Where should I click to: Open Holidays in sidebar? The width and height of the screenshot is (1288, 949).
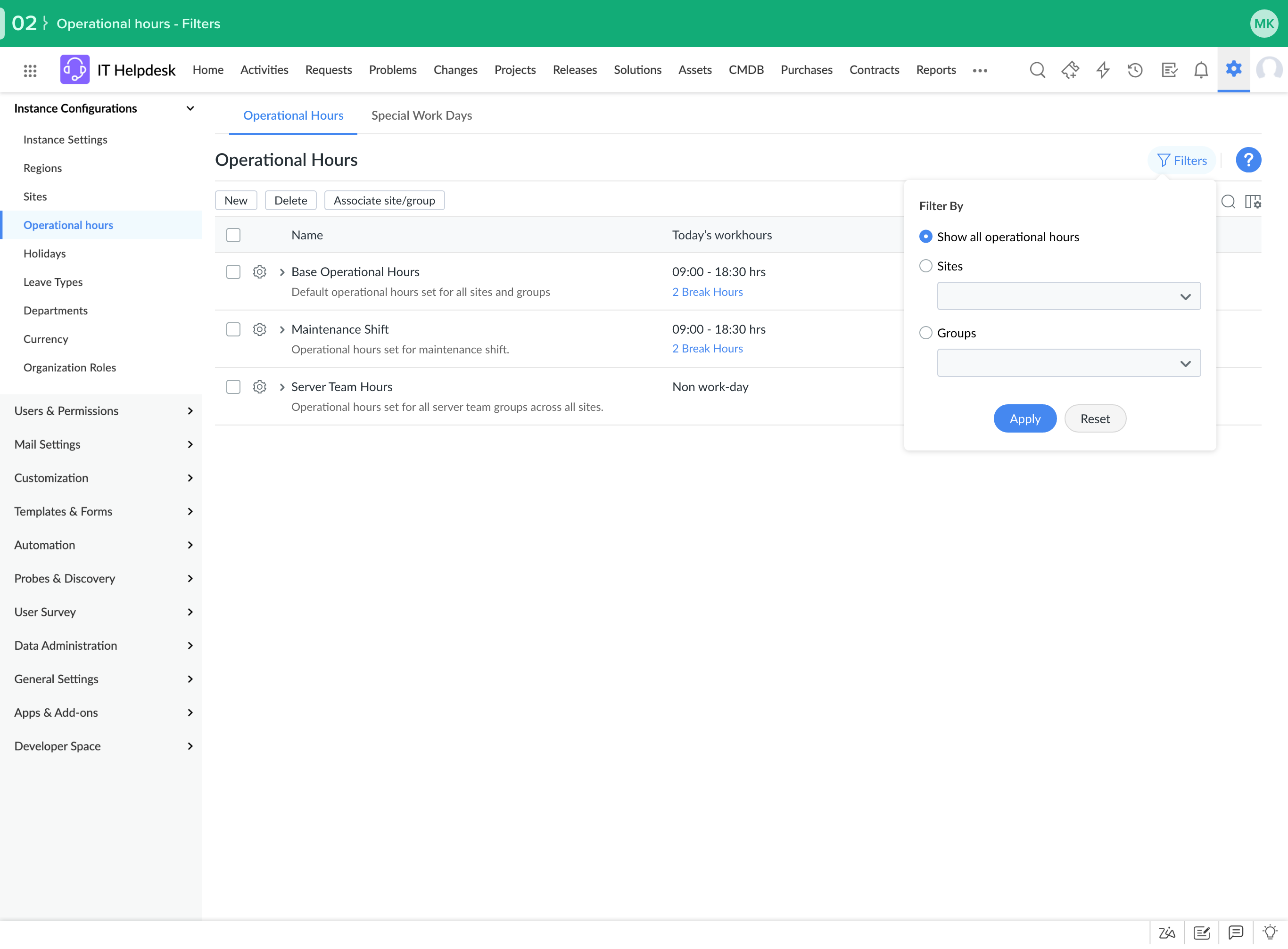coord(44,254)
